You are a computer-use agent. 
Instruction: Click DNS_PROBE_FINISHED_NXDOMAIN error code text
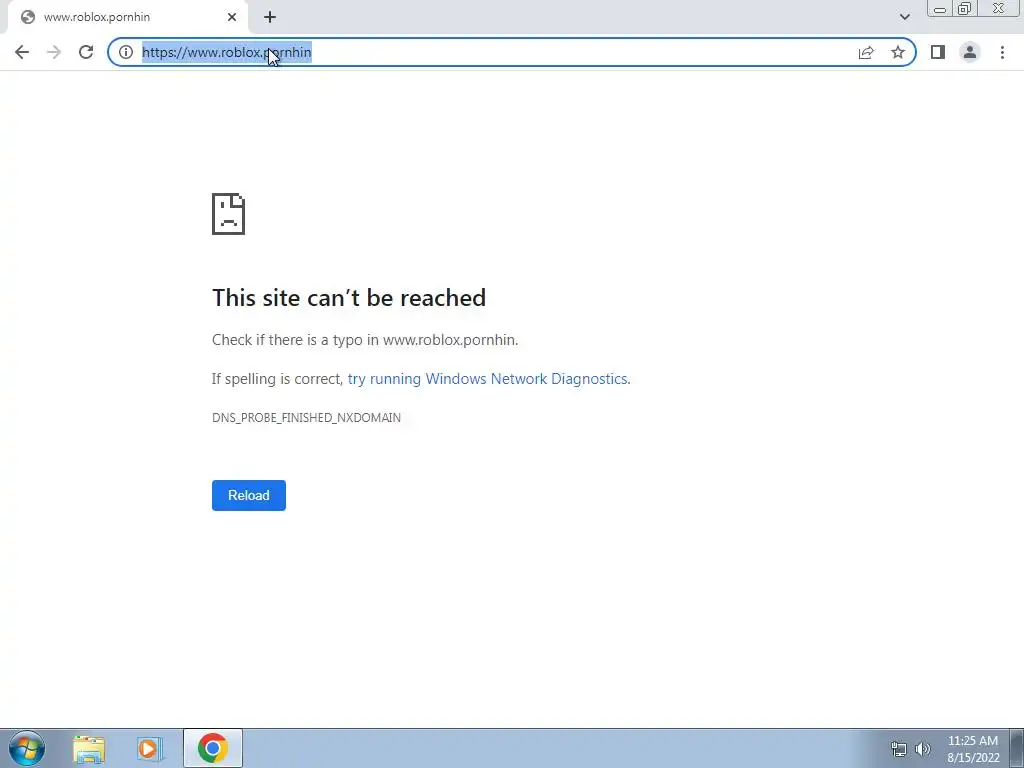point(306,417)
